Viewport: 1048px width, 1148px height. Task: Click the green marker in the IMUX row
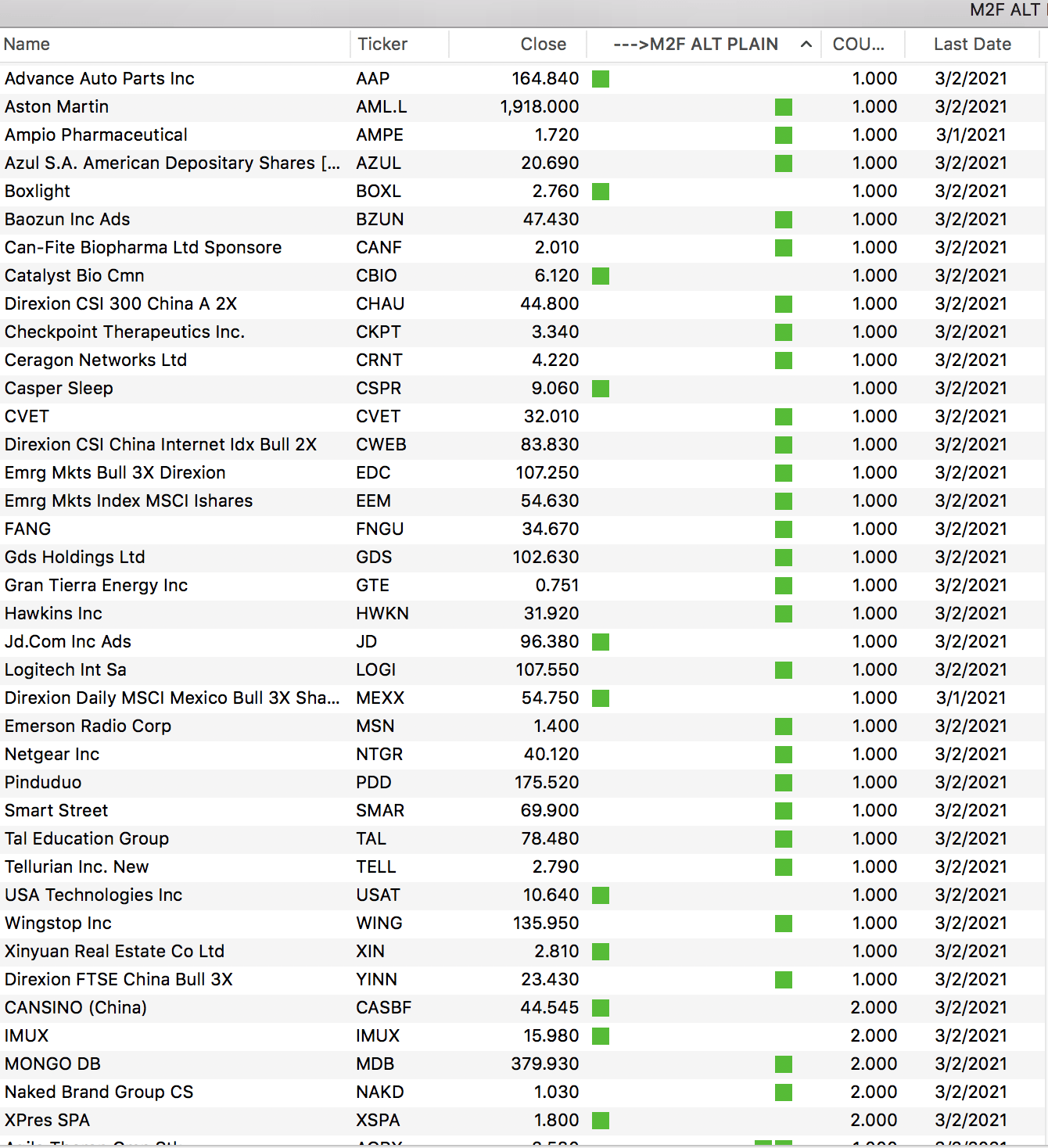(601, 1036)
